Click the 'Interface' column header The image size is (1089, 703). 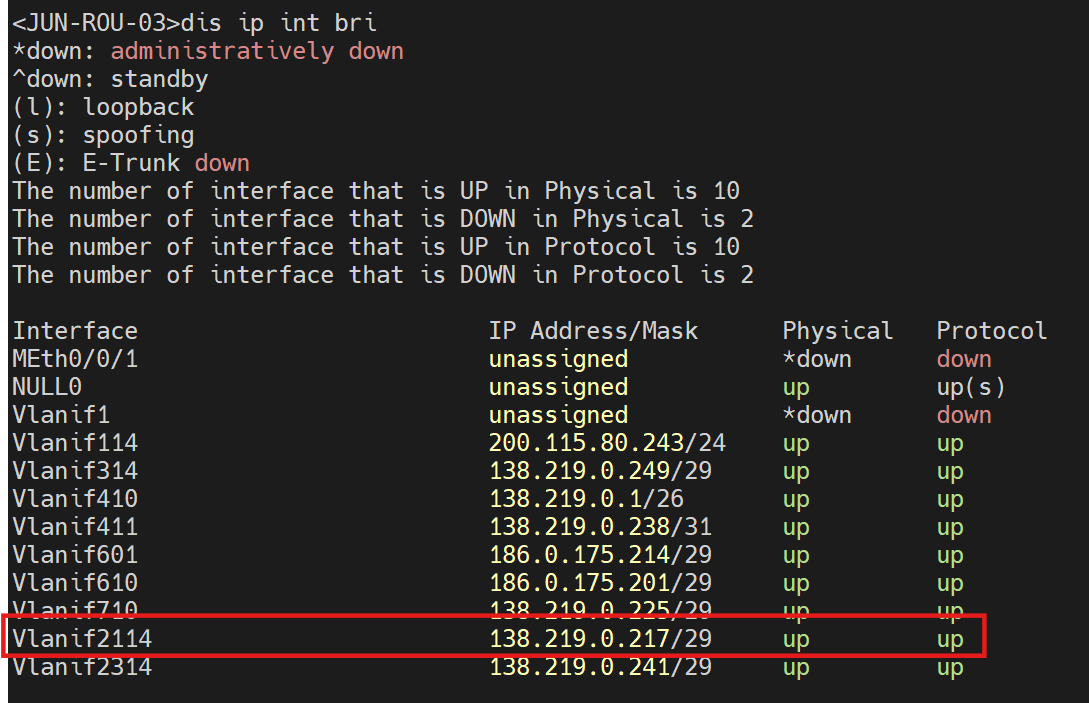[75, 331]
